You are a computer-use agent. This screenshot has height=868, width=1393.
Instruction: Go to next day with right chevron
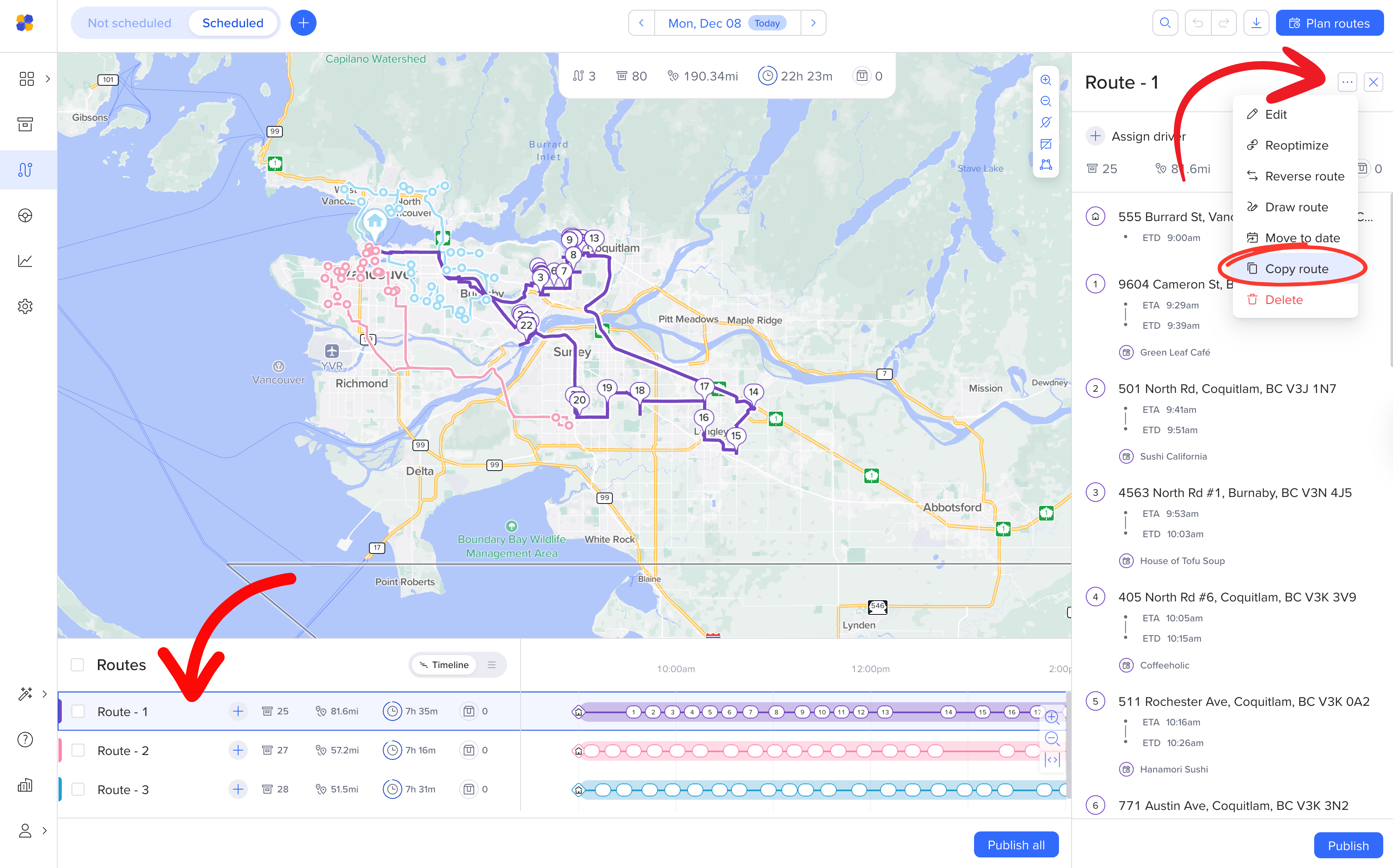click(813, 23)
